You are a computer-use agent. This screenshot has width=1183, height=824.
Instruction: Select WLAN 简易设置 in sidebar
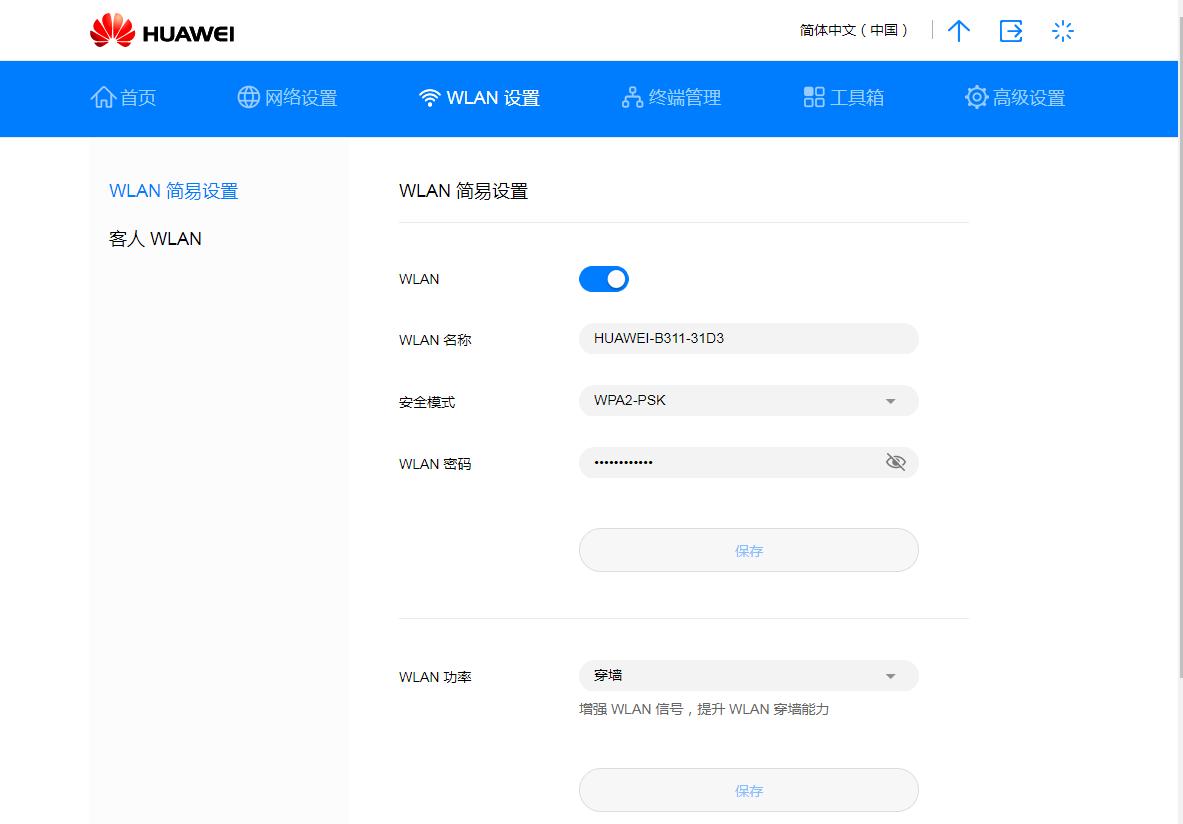coord(174,191)
